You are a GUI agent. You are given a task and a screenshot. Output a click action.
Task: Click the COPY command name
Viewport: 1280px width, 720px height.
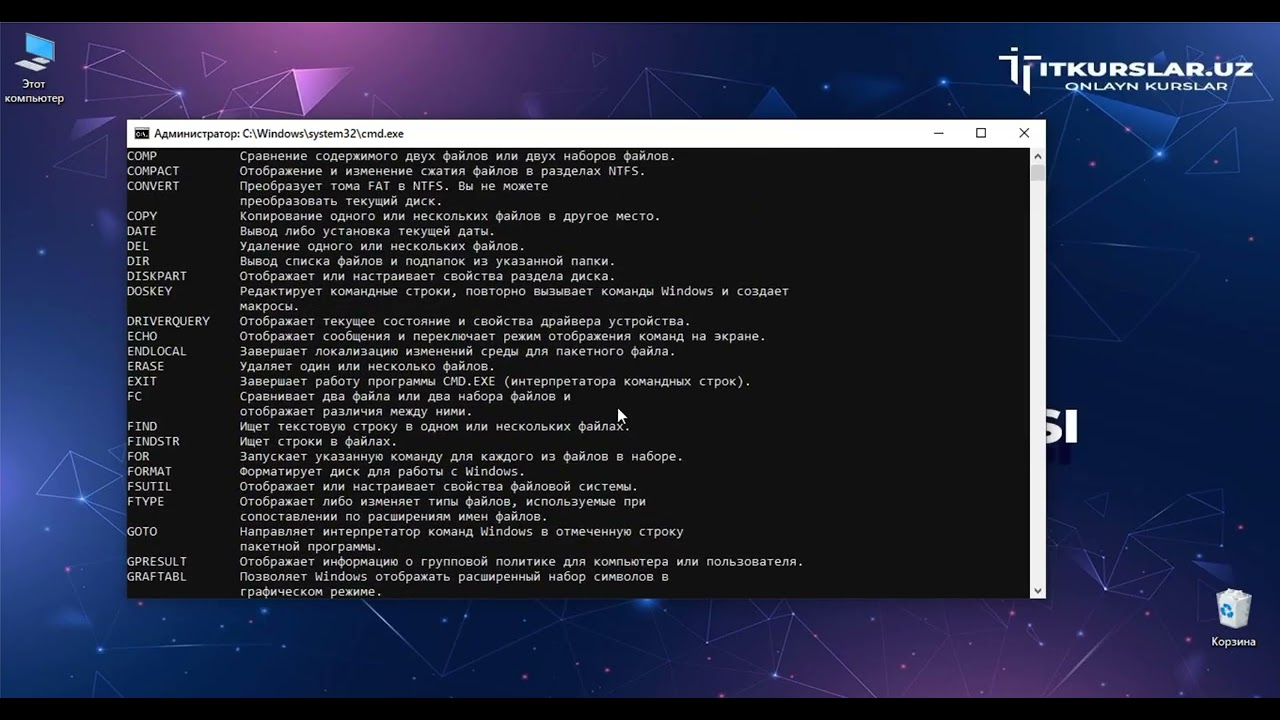pyautogui.click(x=142, y=216)
